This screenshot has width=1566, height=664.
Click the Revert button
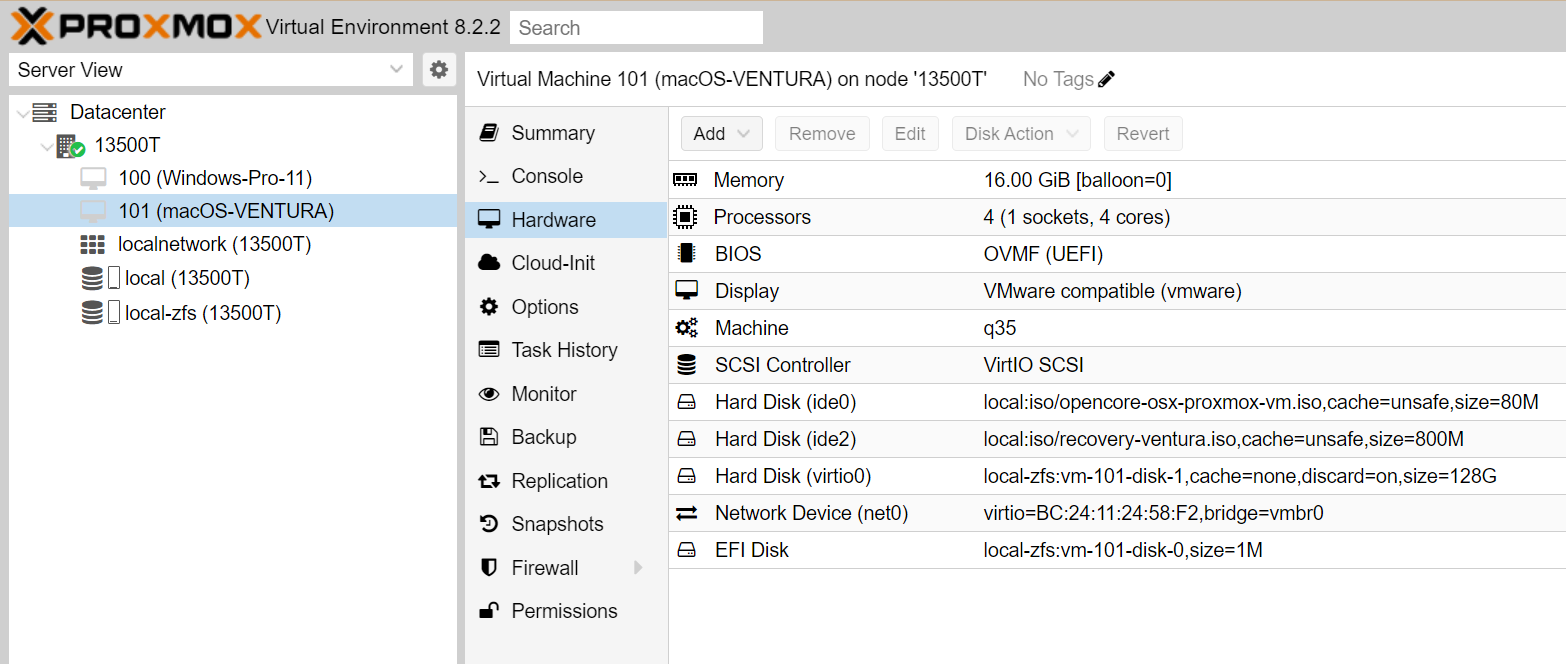(x=1143, y=134)
